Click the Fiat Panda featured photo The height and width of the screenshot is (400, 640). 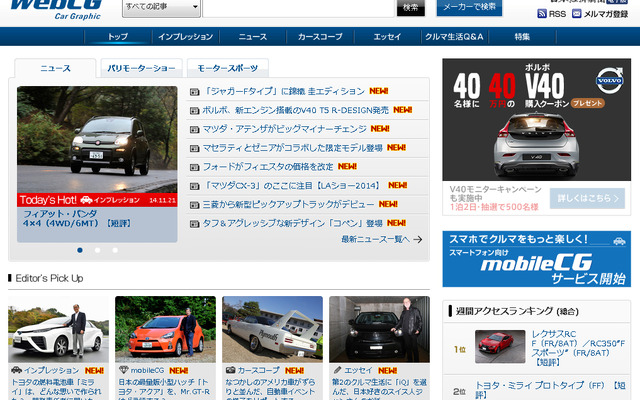point(97,139)
